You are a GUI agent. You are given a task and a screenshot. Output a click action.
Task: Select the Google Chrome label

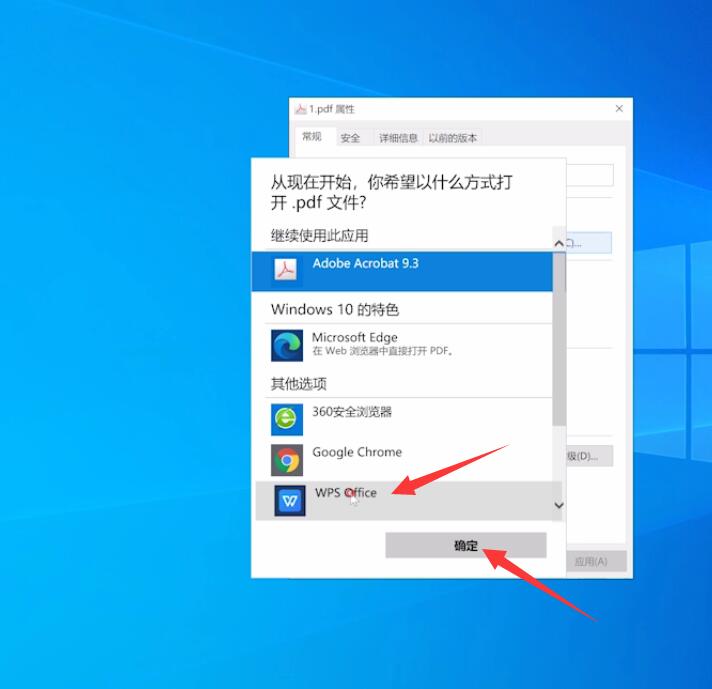click(x=357, y=452)
